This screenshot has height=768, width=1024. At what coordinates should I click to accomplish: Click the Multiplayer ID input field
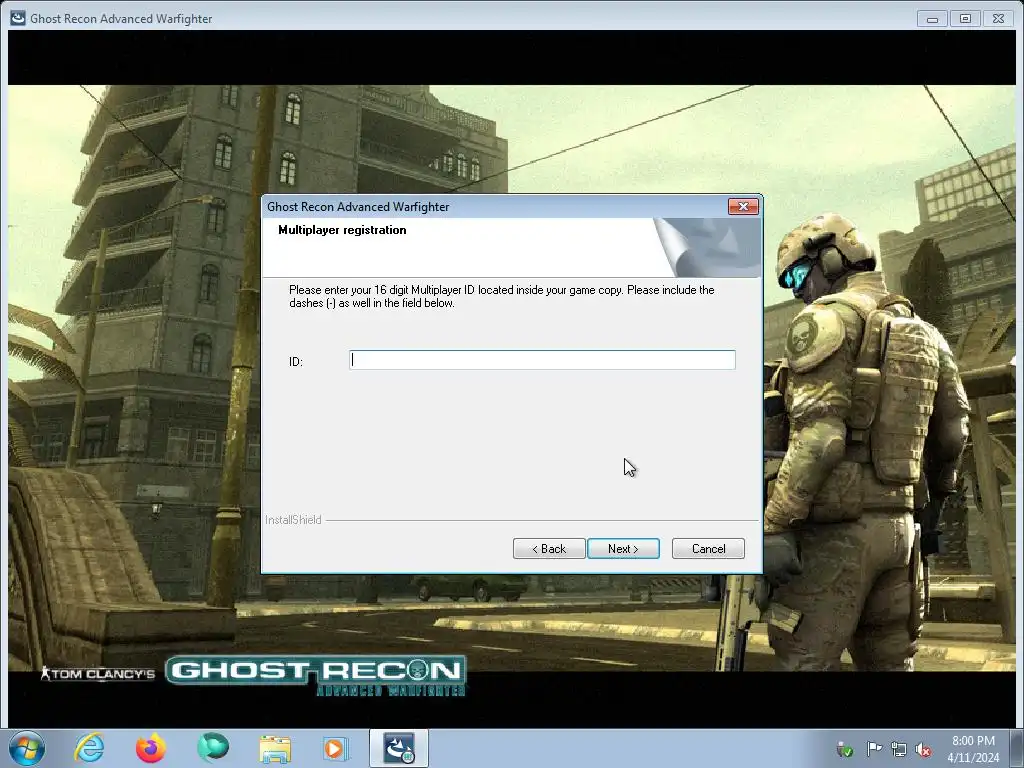coord(542,360)
